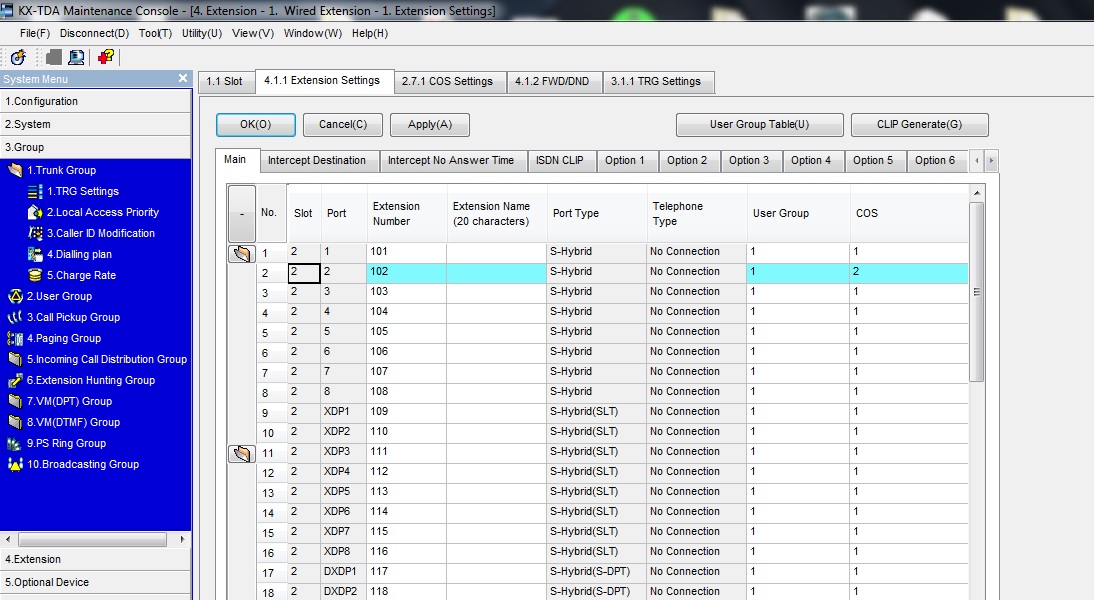Click the User Group icon
The height and width of the screenshot is (600, 1094).
coord(15,296)
